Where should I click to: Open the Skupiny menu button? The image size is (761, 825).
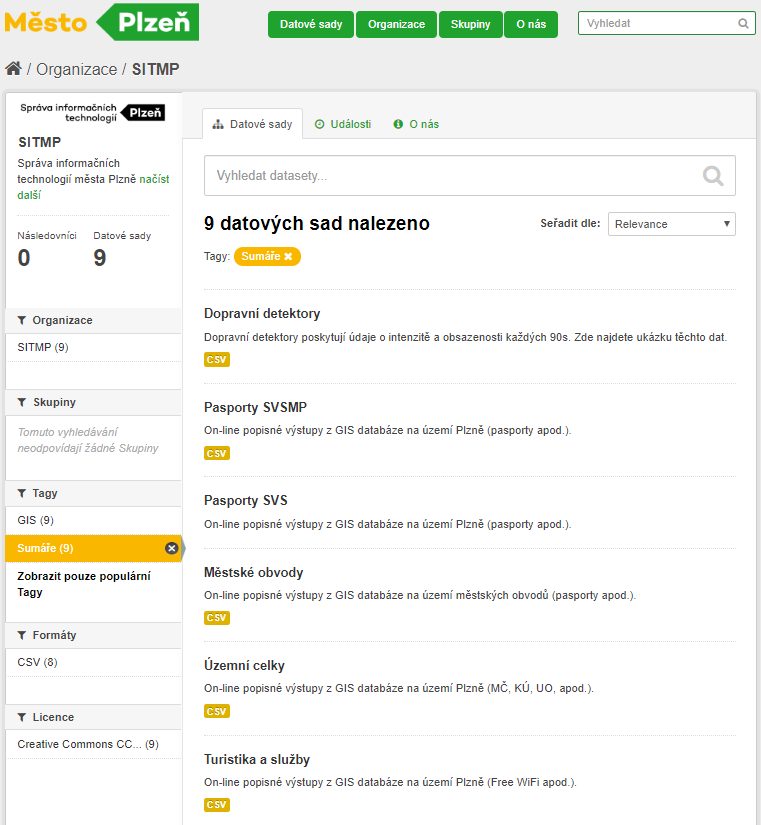coord(470,24)
